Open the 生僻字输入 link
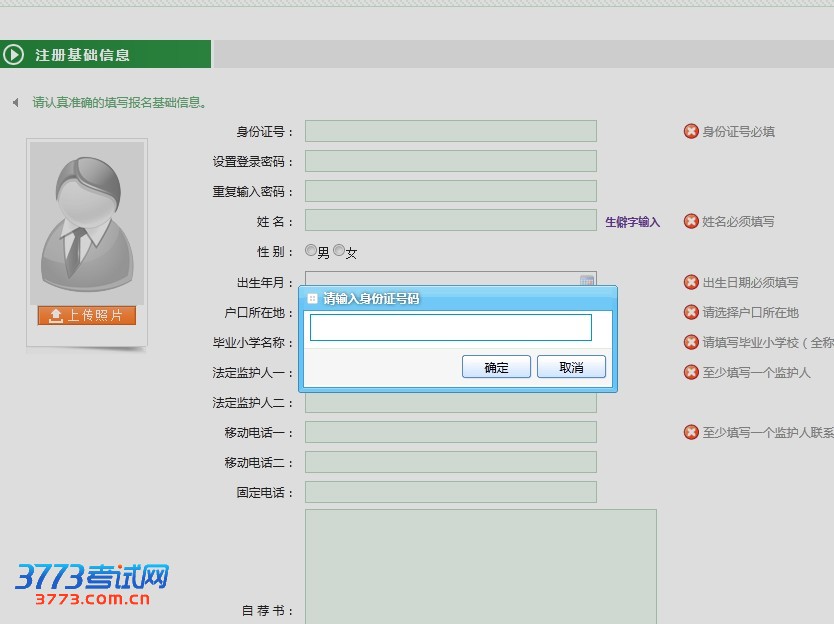The image size is (834, 624). [632, 222]
